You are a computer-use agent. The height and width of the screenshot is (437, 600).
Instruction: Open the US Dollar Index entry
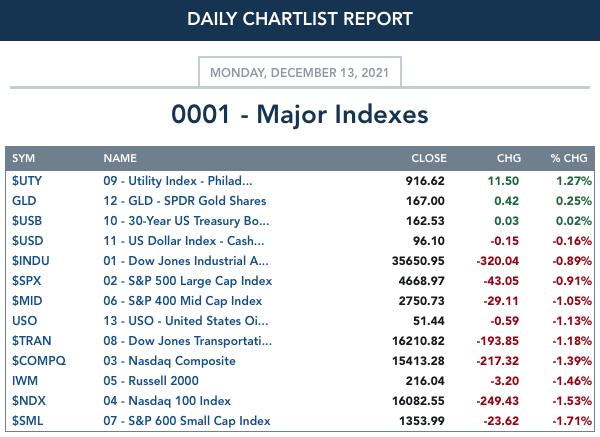pyautogui.click(x=184, y=241)
